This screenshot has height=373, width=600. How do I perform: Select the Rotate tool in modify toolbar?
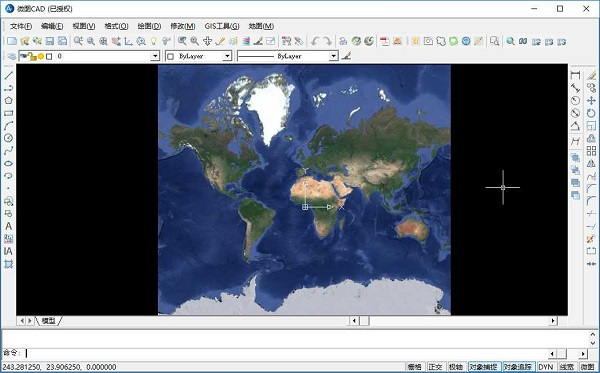pos(591,113)
